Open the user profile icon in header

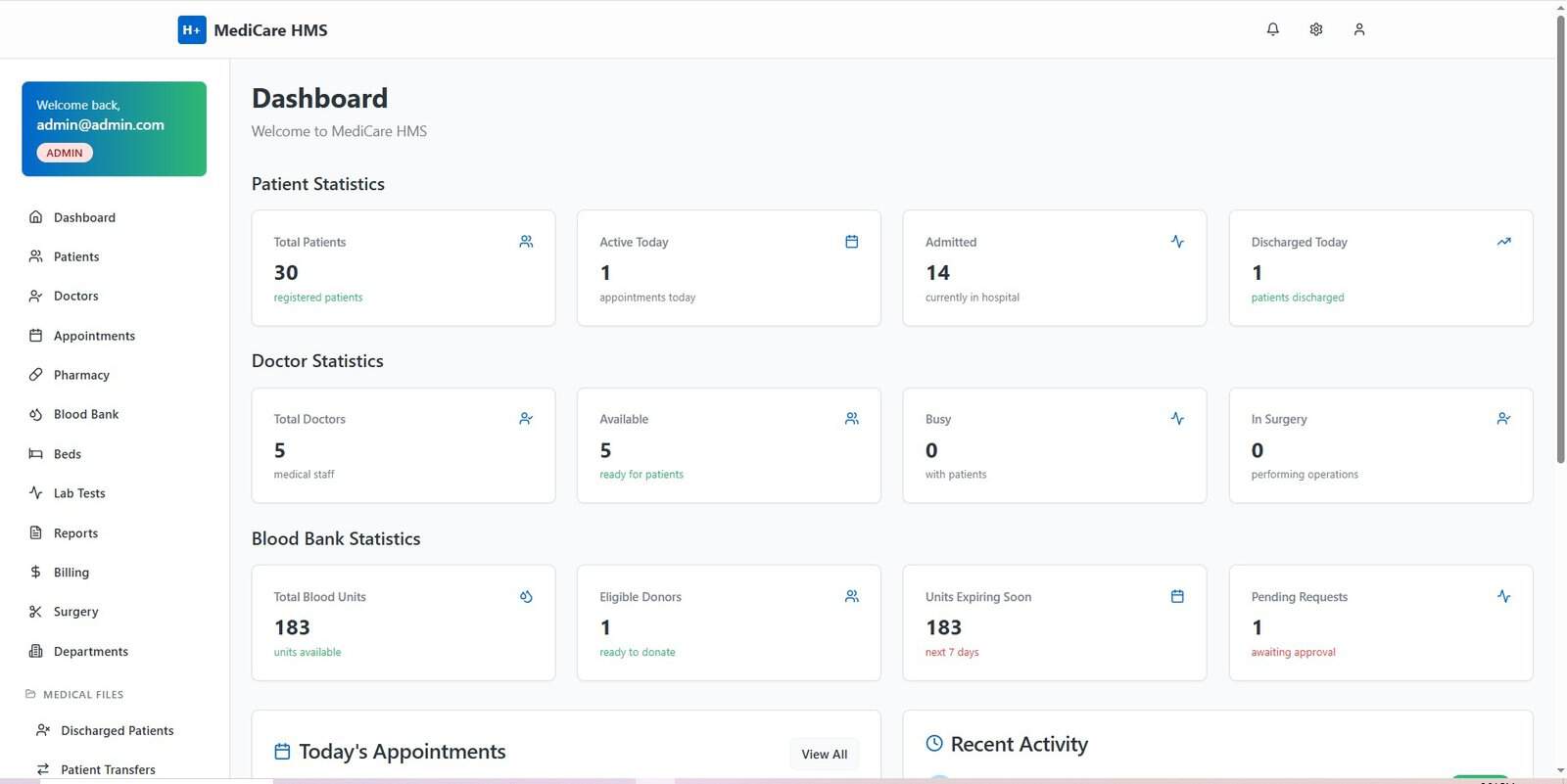click(x=1359, y=29)
